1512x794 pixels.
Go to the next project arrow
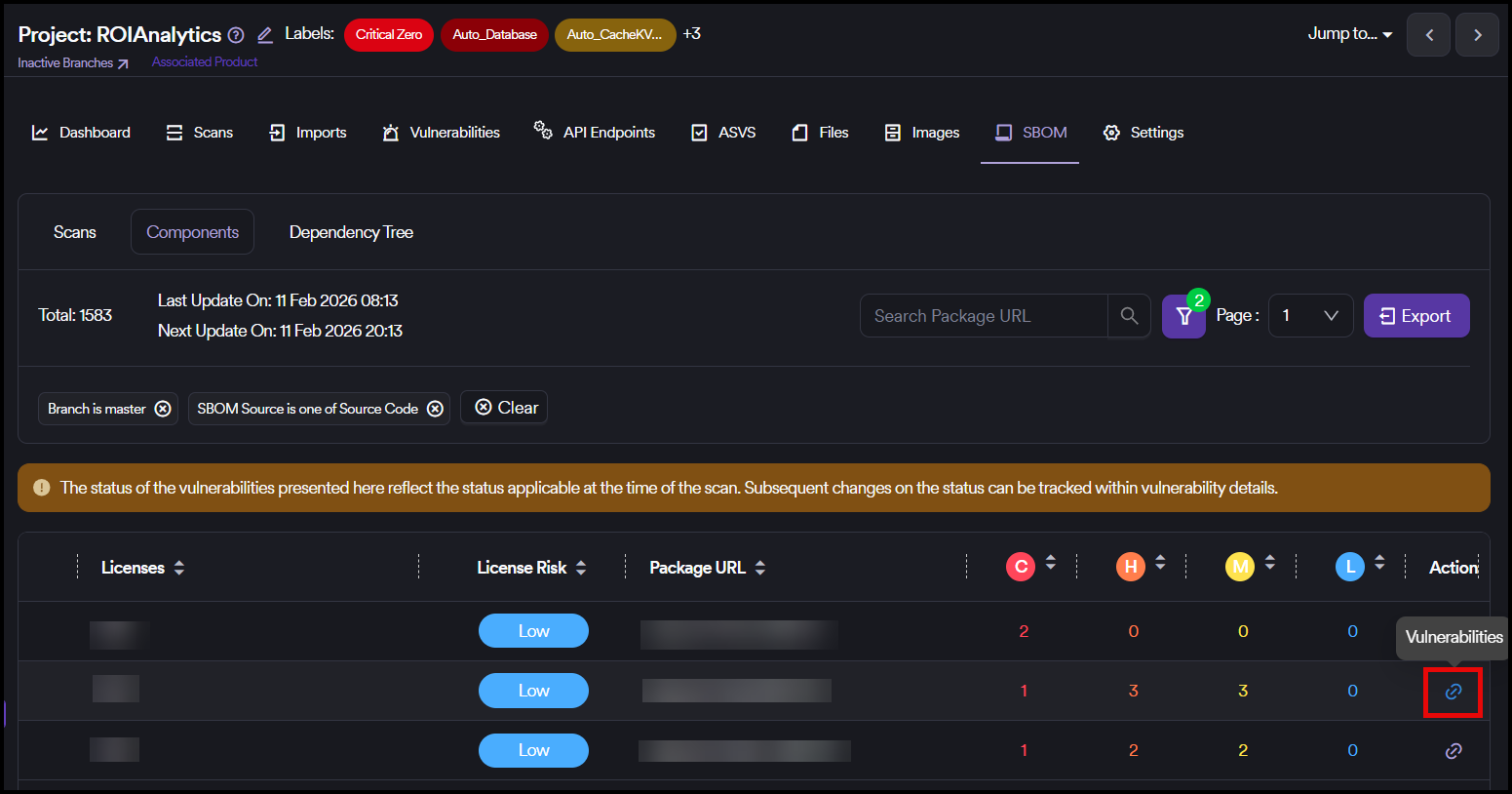pos(1477,35)
